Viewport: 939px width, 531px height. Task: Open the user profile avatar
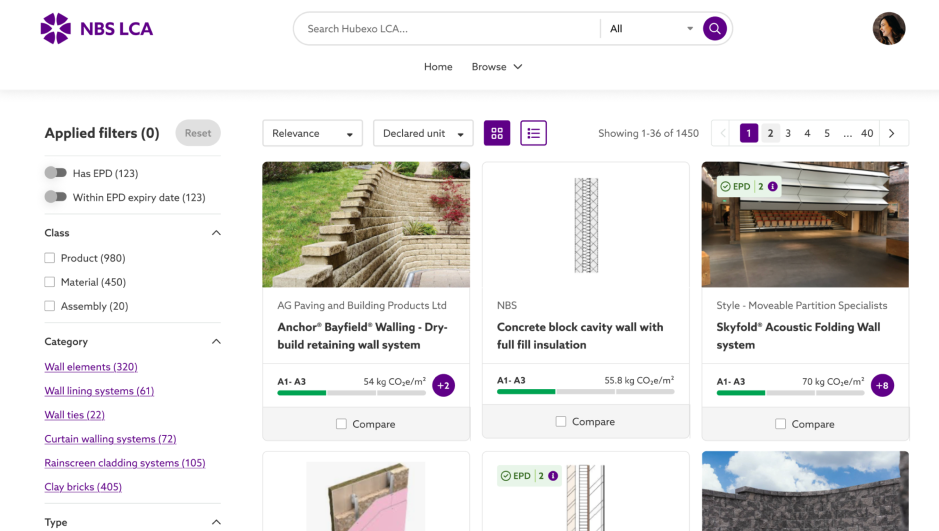(x=889, y=28)
